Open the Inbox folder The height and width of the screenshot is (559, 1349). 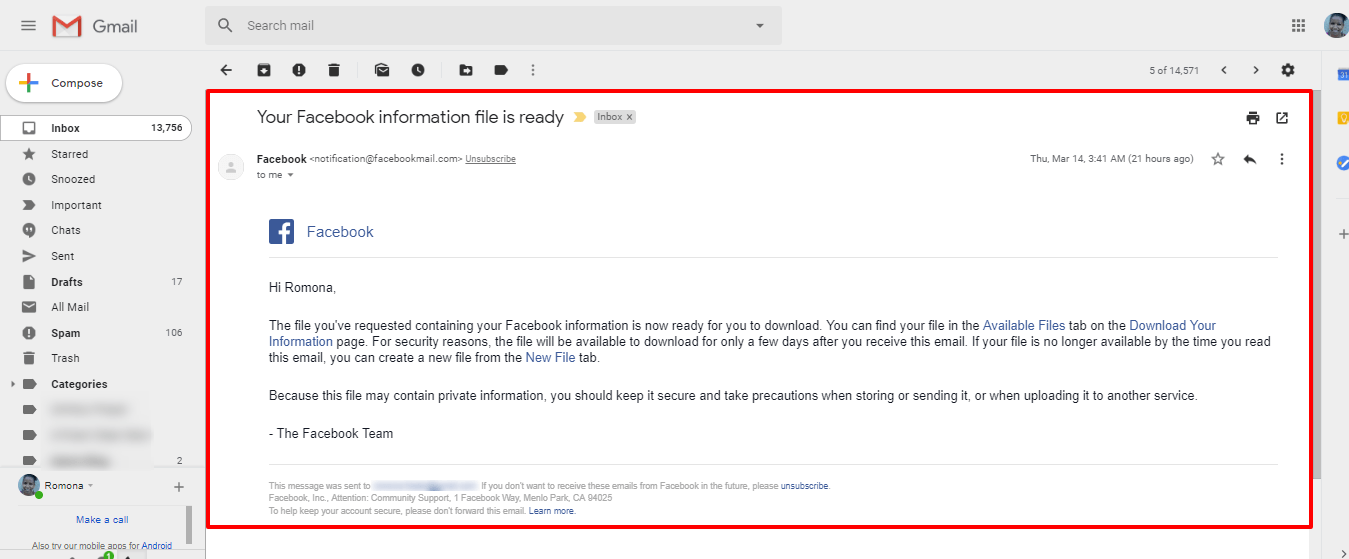tap(96, 128)
